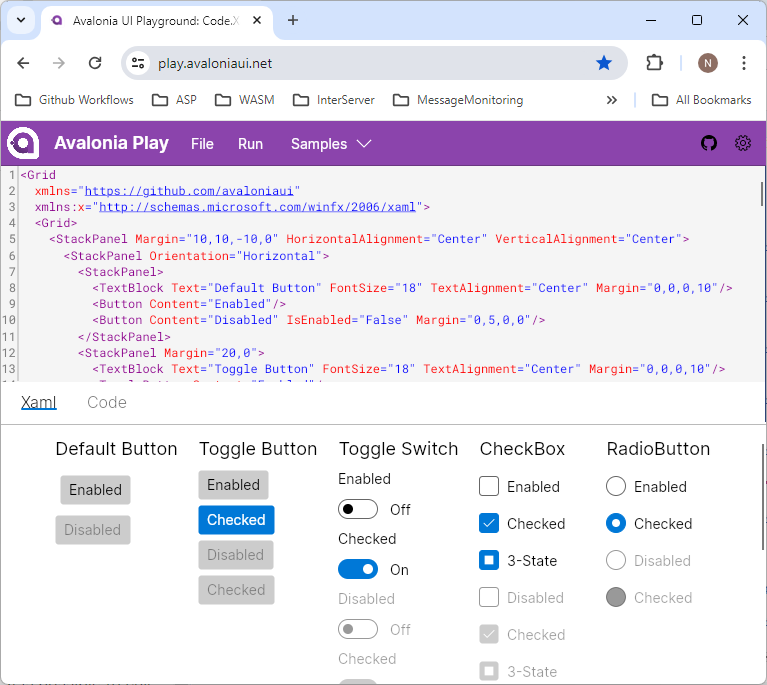767x685 pixels.
Task: Open the settings gear icon
Action: tap(743, 143)
